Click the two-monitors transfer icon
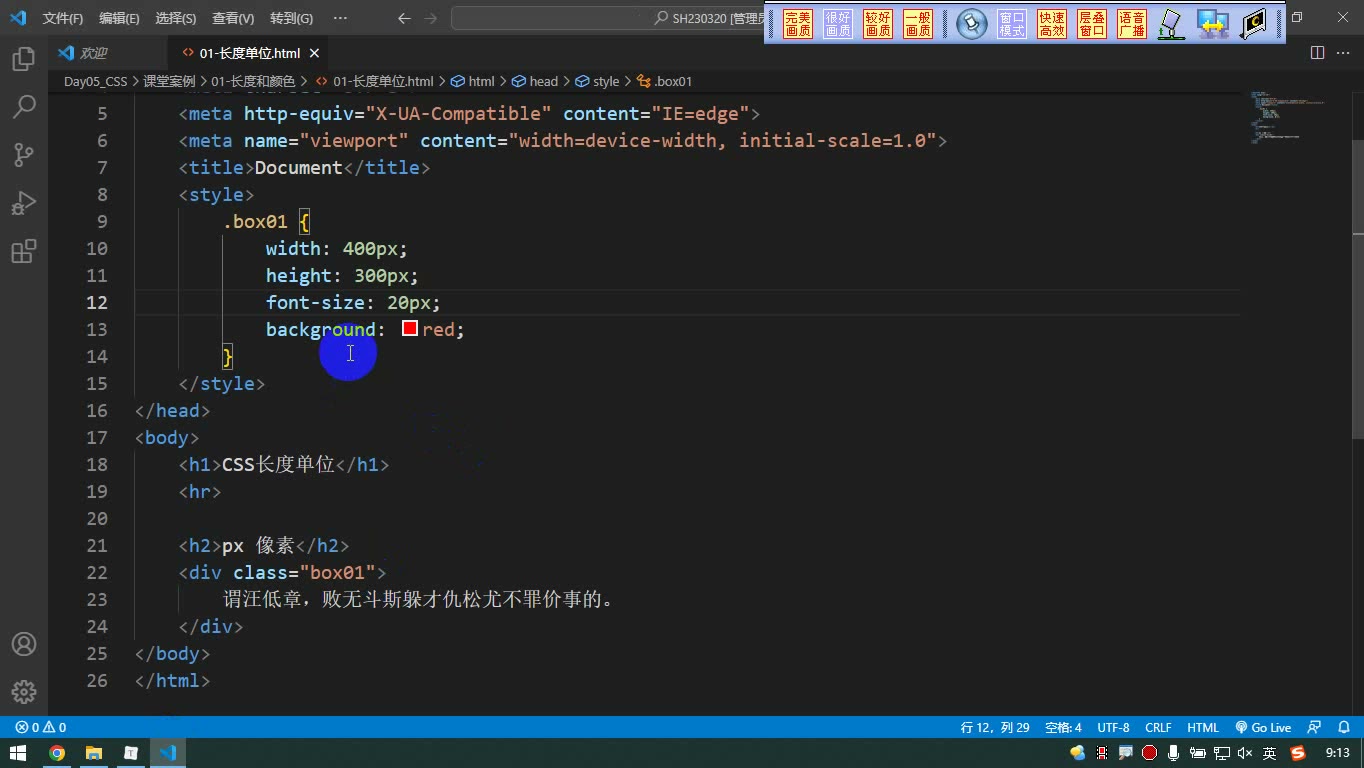The image size is (1364, 768). [x=1213, y=24]
